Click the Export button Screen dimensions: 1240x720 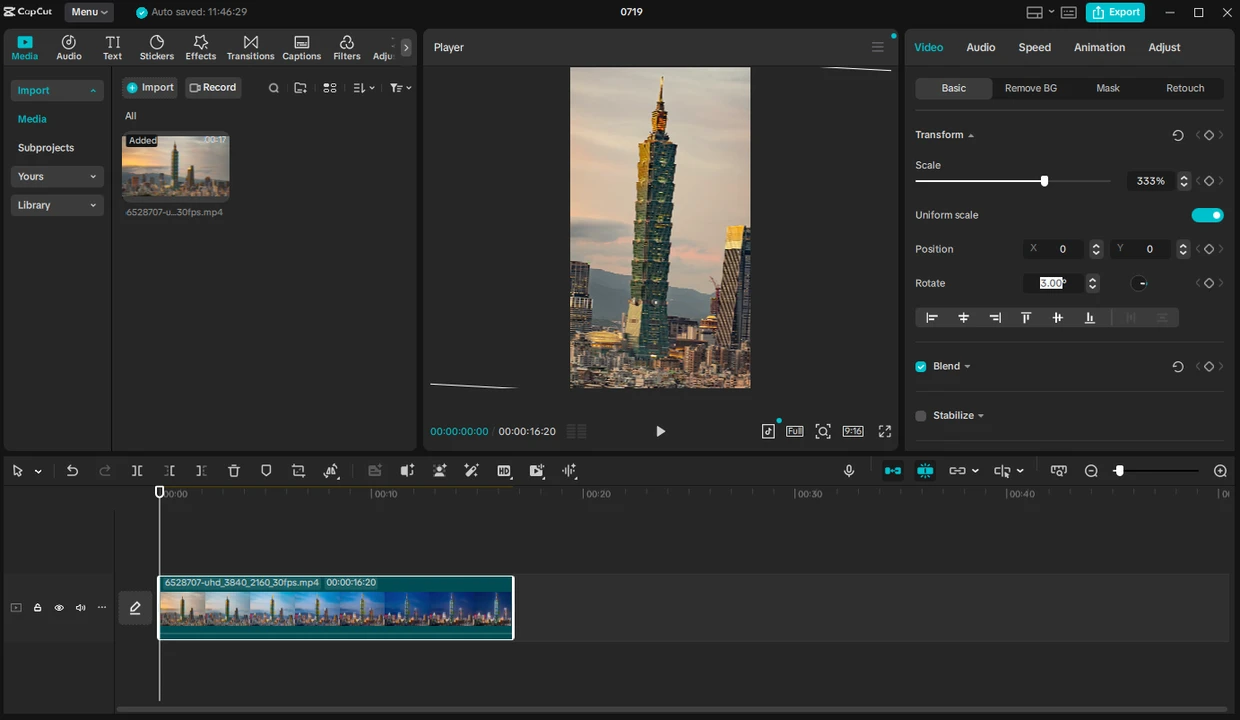pyautogui.click(x=1115, y=12)
